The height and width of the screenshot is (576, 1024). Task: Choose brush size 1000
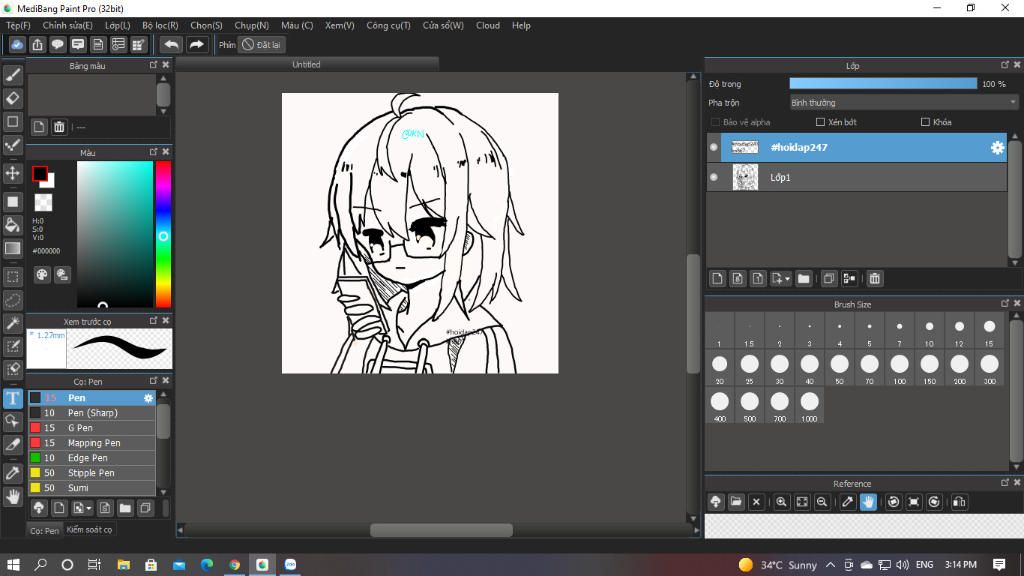pyautogui.click(x=809, y=406)
